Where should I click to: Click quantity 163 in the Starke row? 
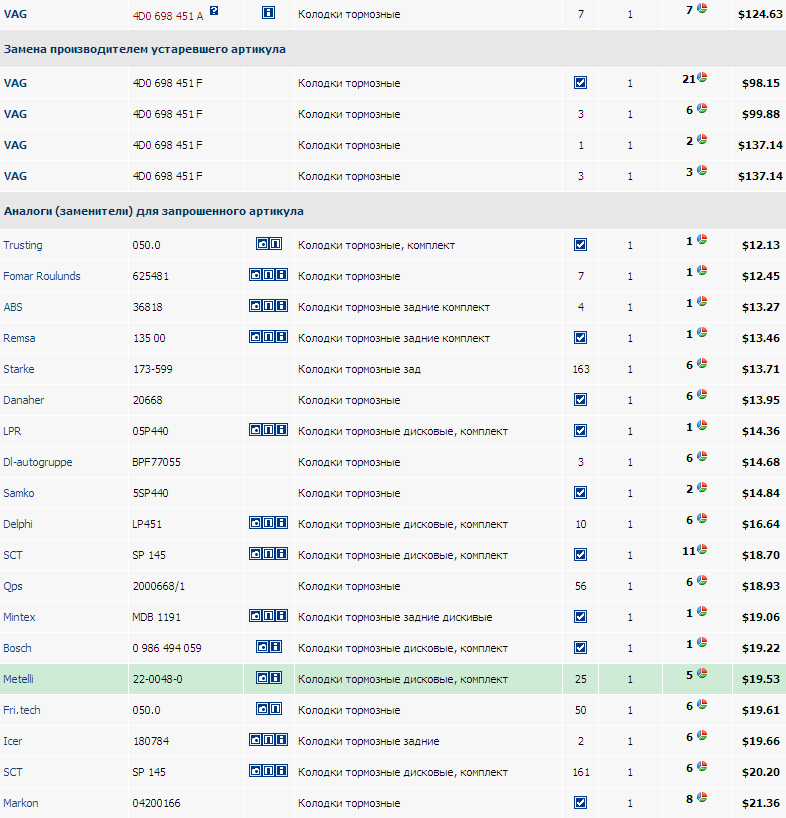pos(581,369)
